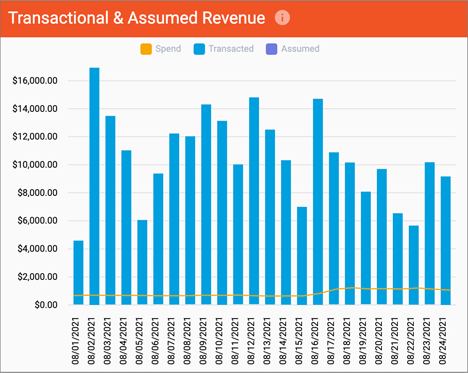Click the 08/12/2021 x-axis date label
This screenshot has height=373, width=468.
[252, 341]
